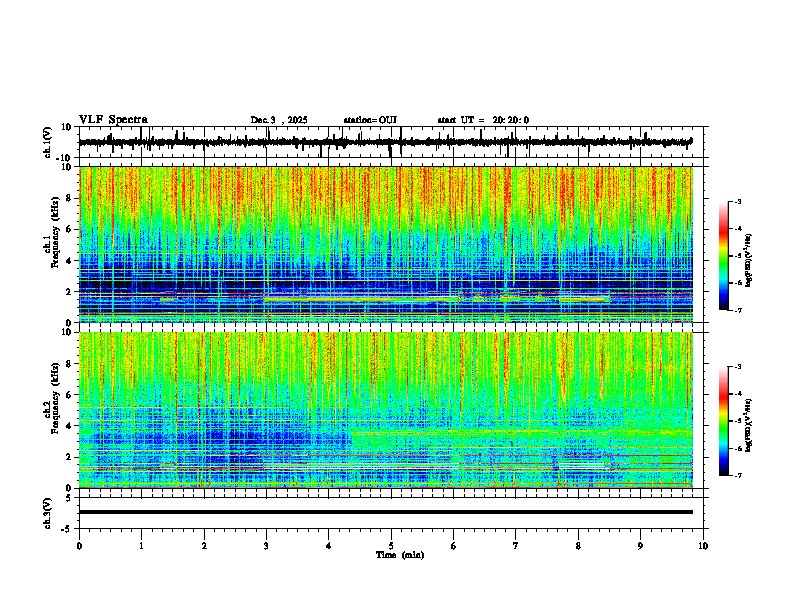Viewport: 792px width, 612px height.
Task: Click the ch.2 color bar log(PSD) units label
Action: [x=749, y=425]
